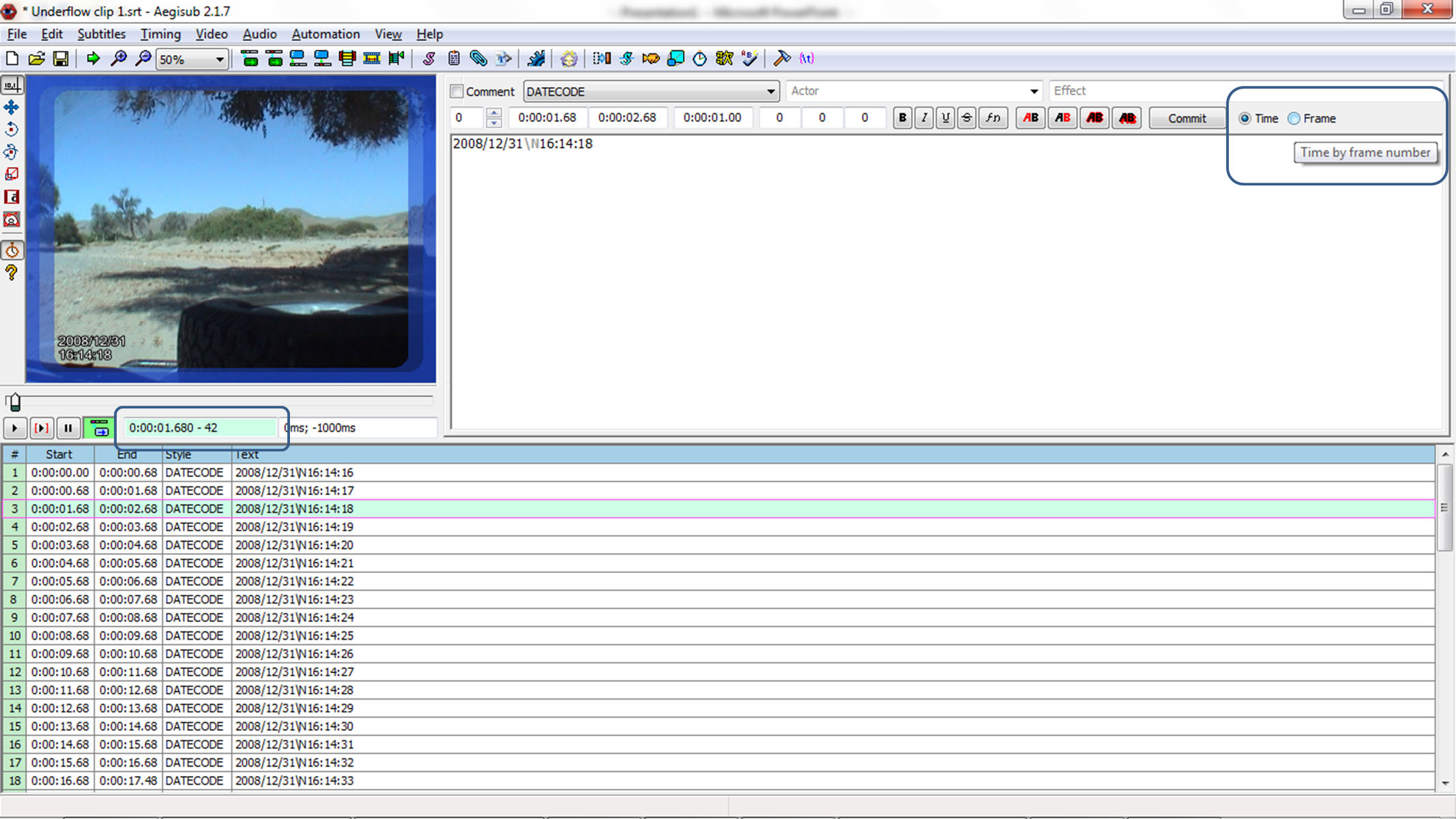Open Options with the hammer icon

pos(782,59)
